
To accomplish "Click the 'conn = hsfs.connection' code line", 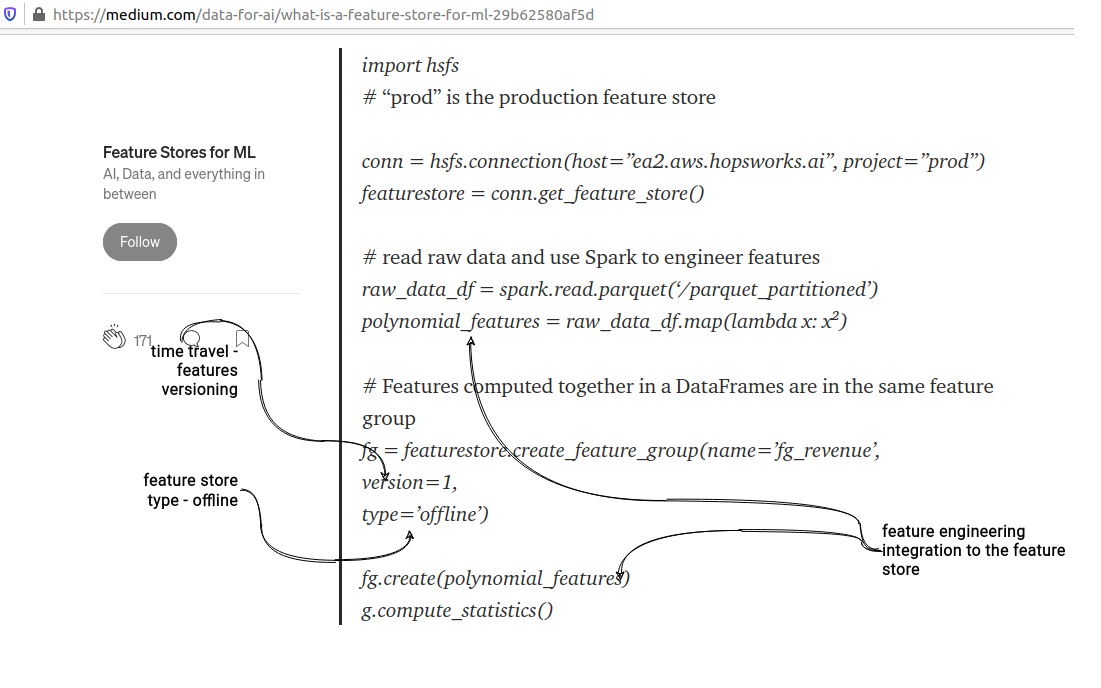I will pyautogui.click(x=673, y=161).
